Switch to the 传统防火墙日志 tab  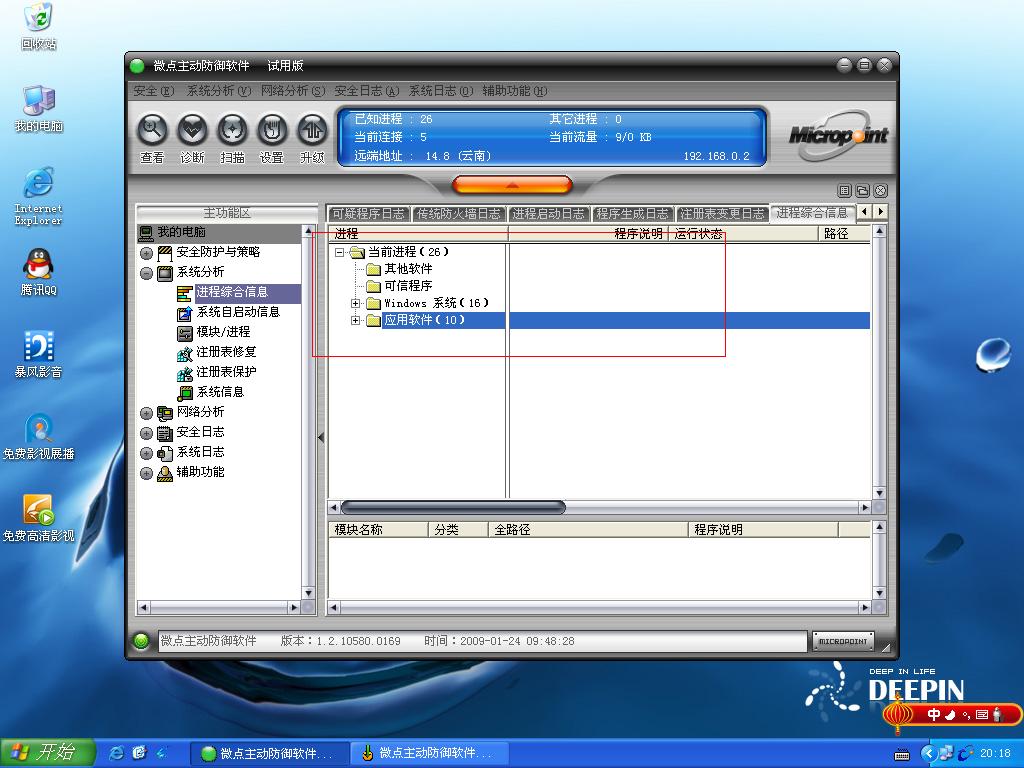point(458,214)
